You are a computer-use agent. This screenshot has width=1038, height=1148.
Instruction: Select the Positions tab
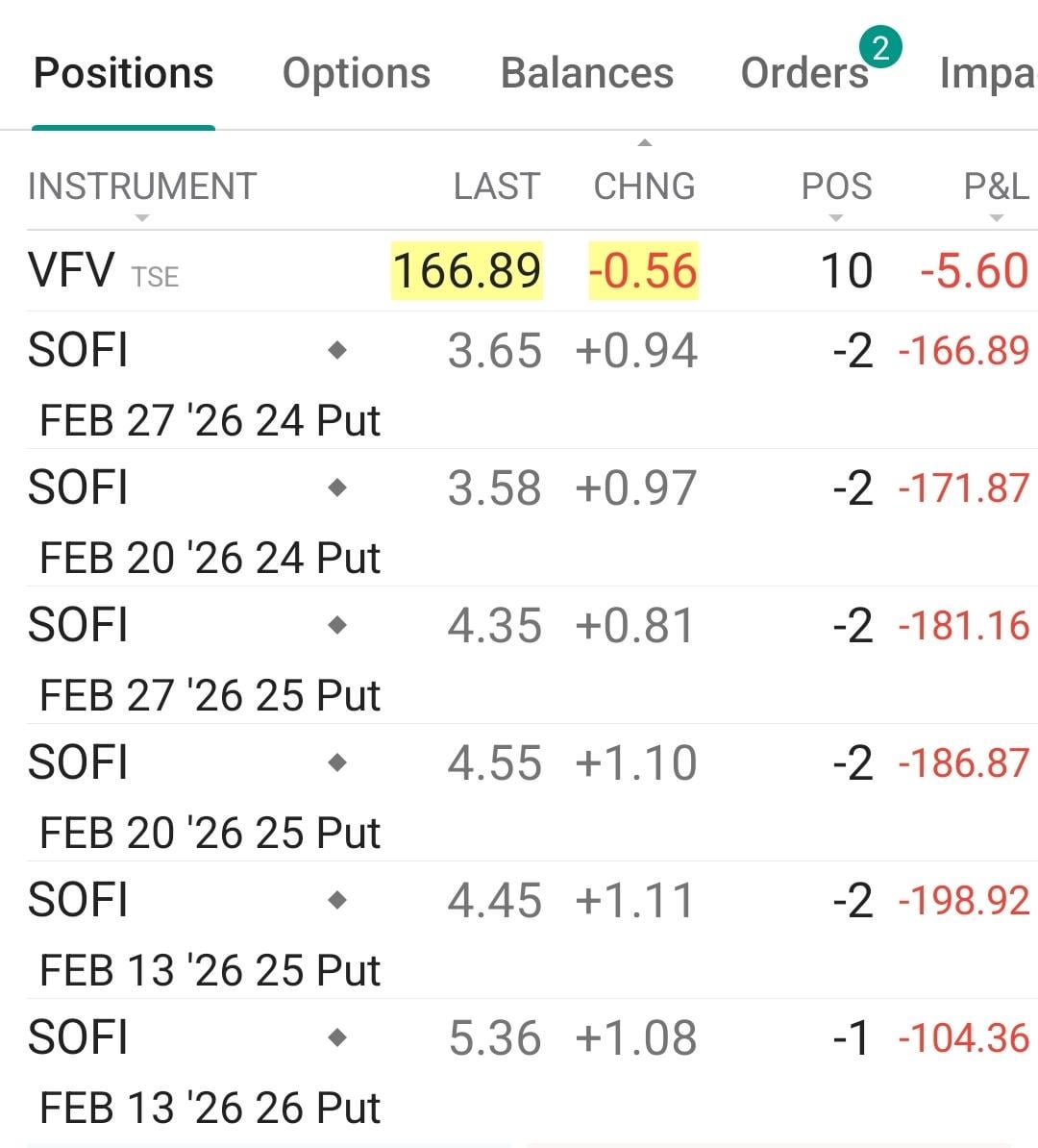pos(124,73)
